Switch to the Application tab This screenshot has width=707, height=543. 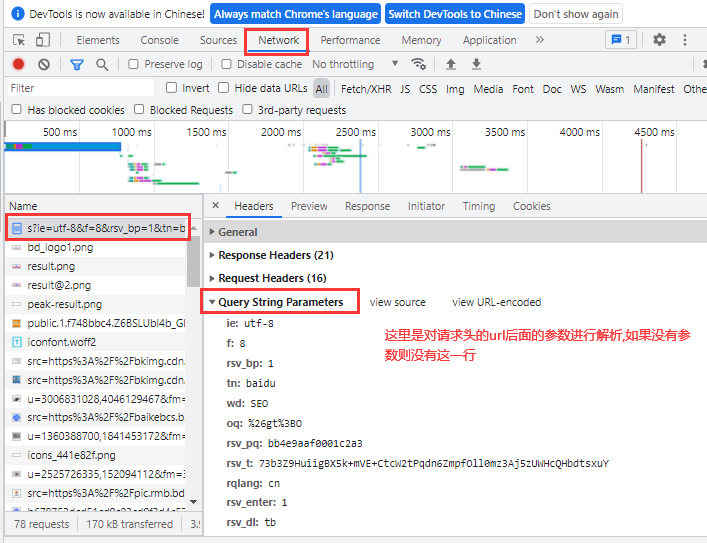point(489,40)
